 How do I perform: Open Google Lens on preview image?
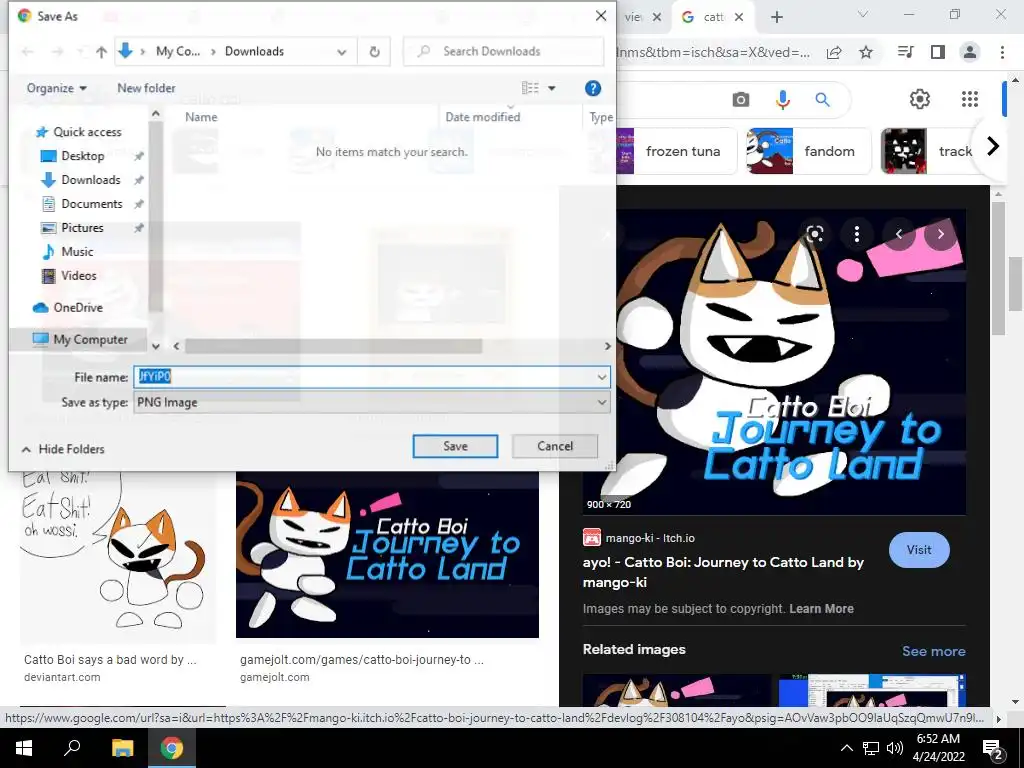pos(814,234)
